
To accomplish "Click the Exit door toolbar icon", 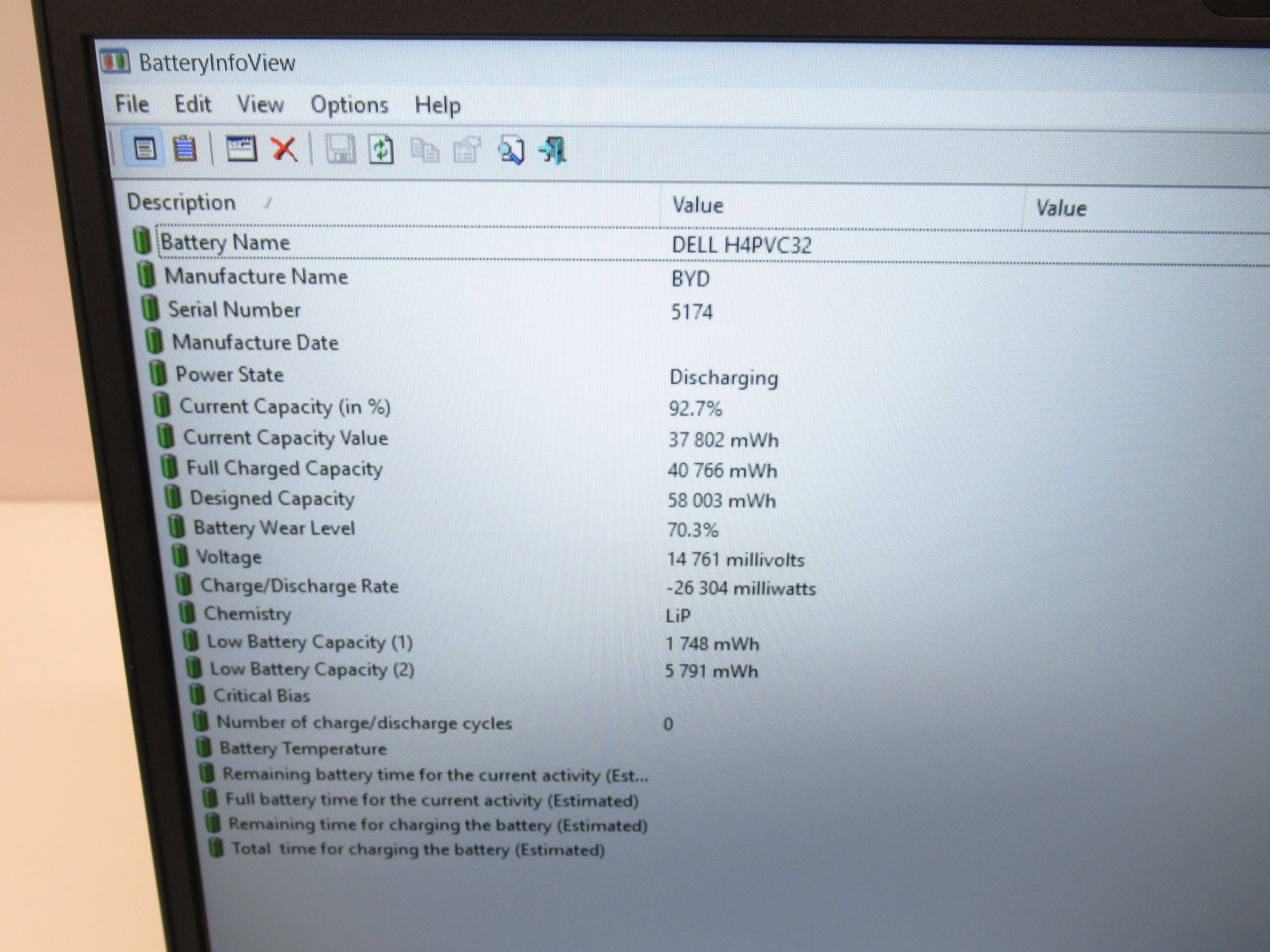I will (x=553, y=151).
